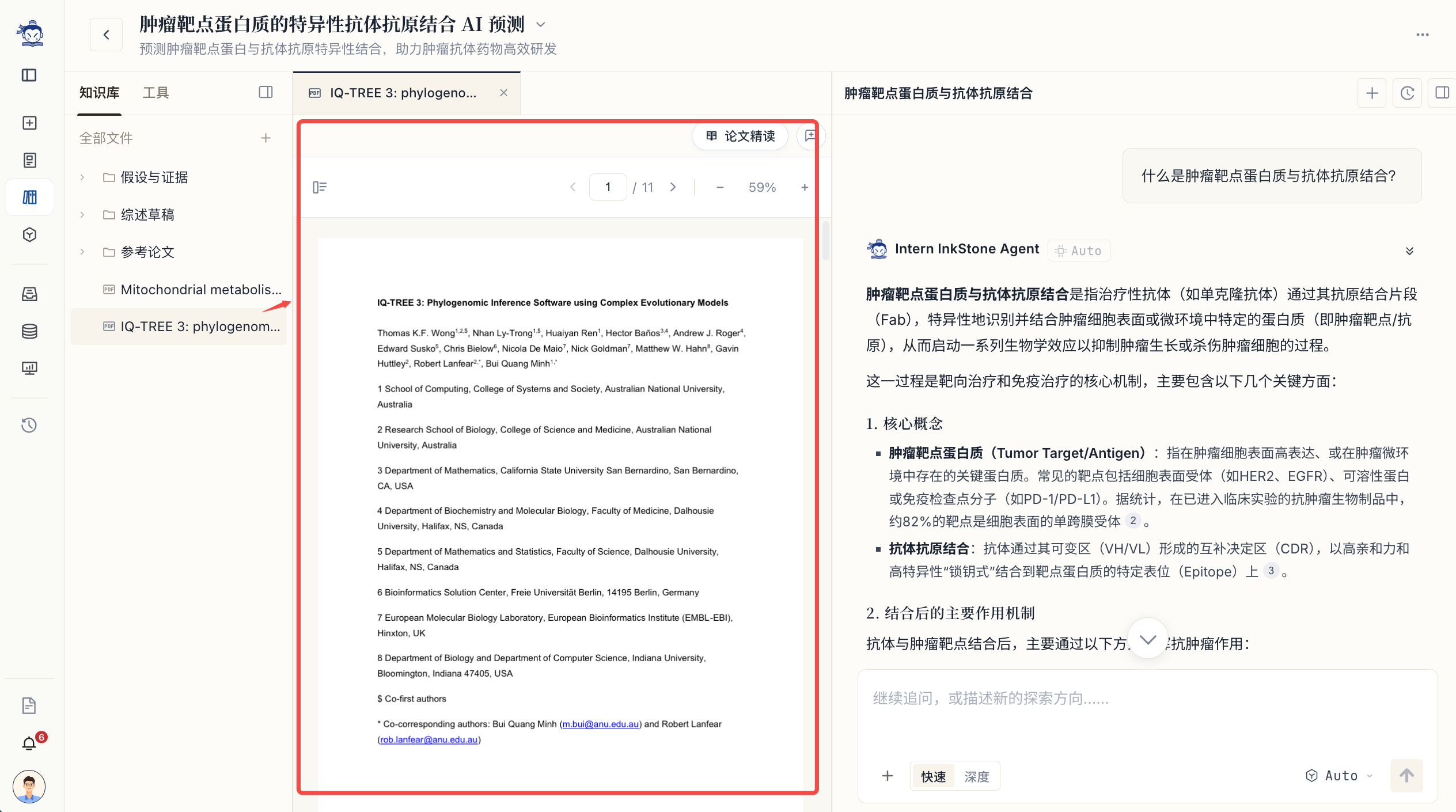1456x812 pixels.
Task: Open the presentation monitor sidebar icon
Action: click(29, 368)
